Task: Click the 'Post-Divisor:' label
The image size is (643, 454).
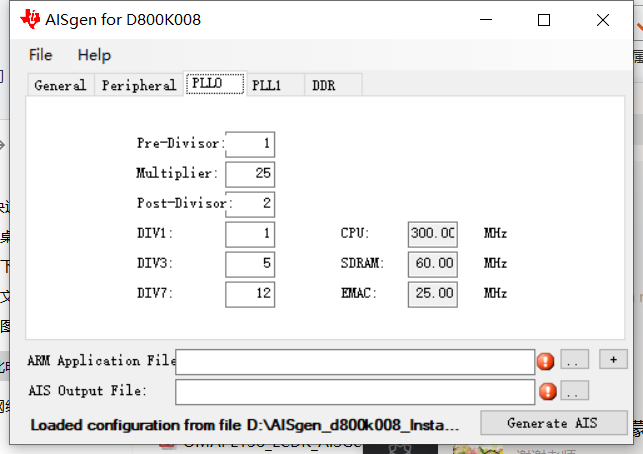Action: pos(185,203)
